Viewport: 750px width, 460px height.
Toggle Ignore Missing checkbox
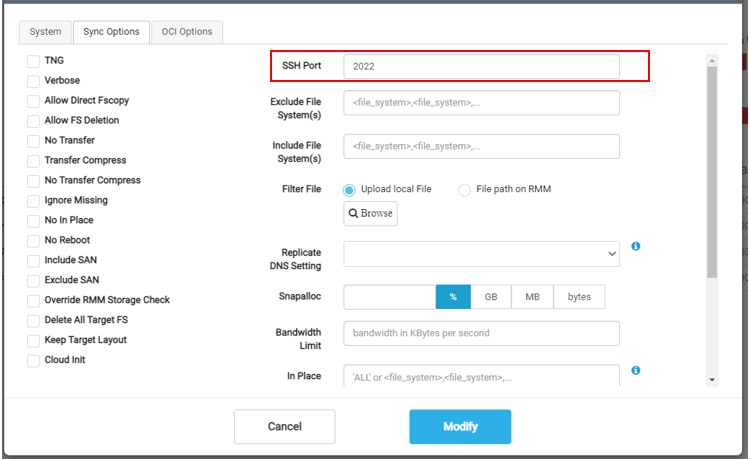point(33,201)
